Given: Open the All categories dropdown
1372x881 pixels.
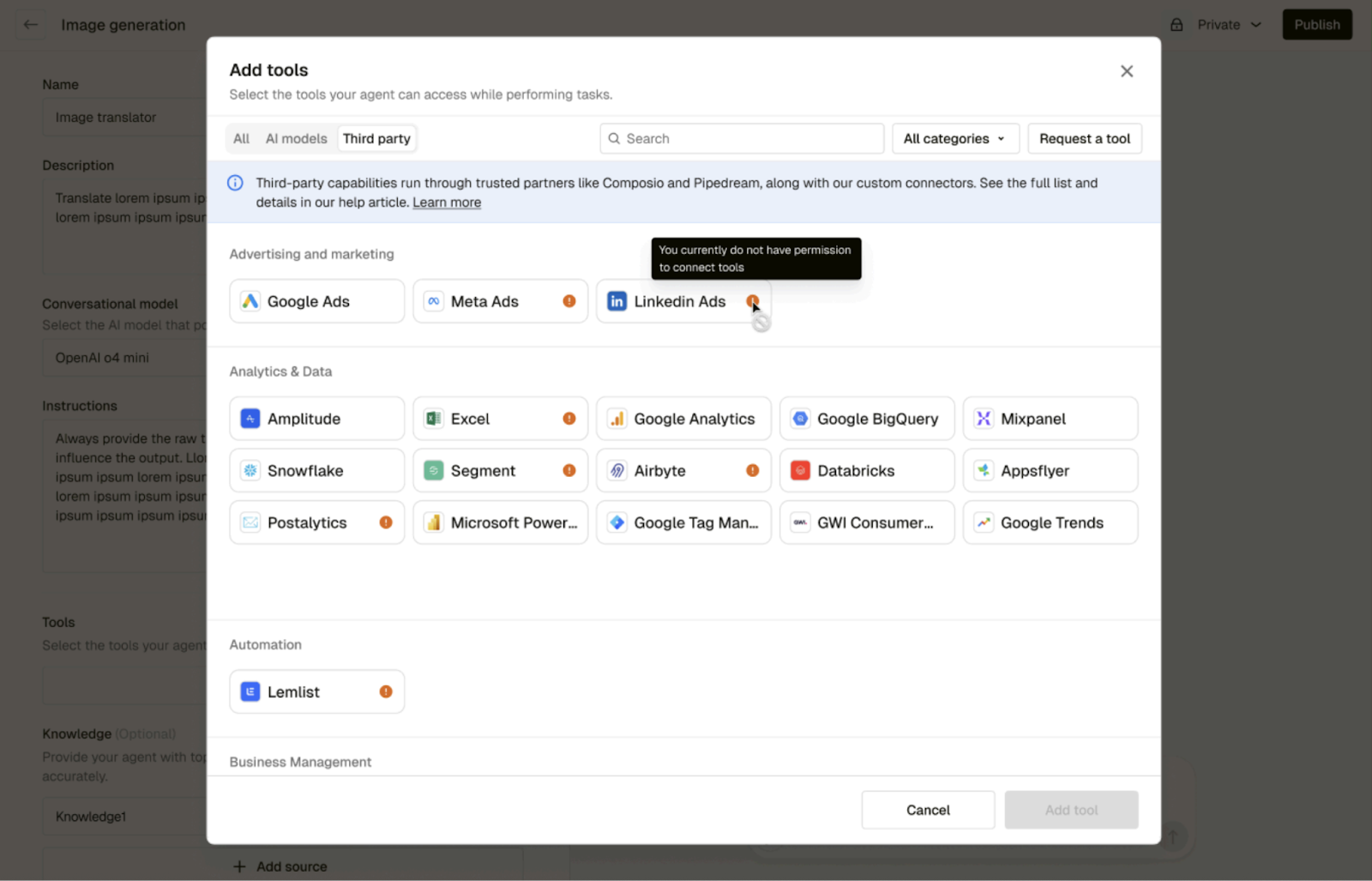Looking at the screenshot, I should click(x=955, y=138).
